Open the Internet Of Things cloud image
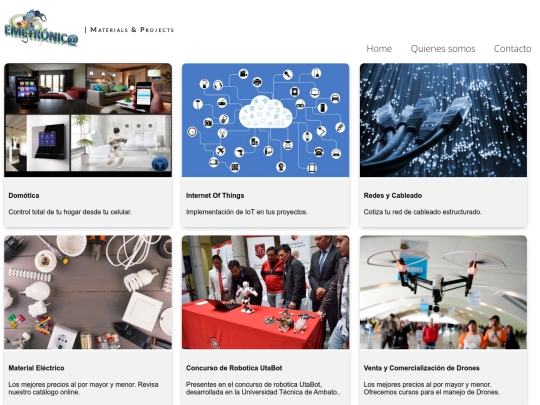 point(266,120)
